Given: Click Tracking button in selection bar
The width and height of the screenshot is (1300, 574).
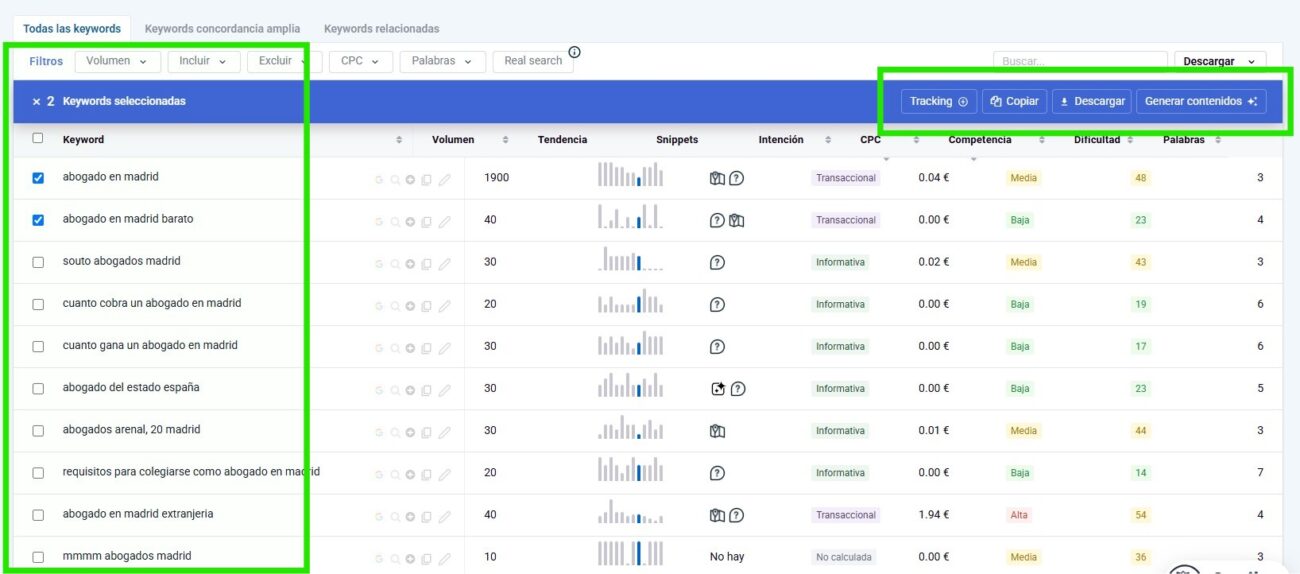Looking at the screenshot, I should (939, 101).
